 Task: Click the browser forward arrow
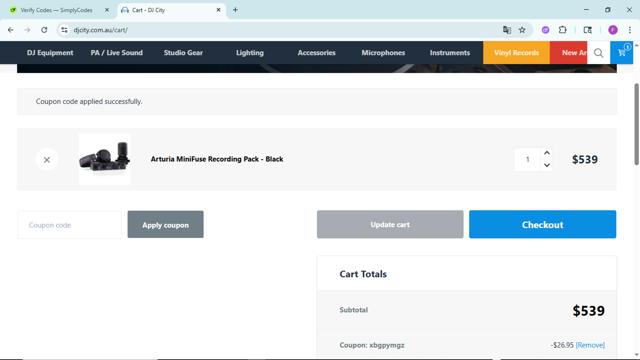click(27, 30)
